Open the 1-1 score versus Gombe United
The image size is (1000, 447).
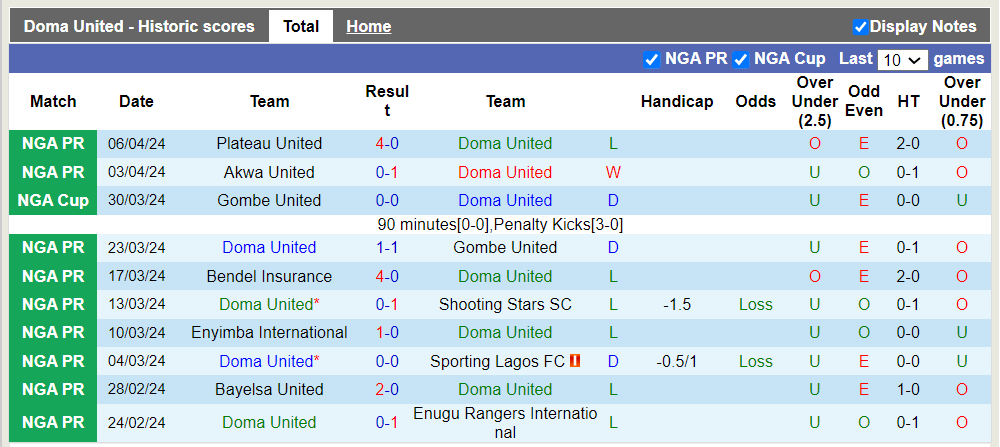coord(387,247)
